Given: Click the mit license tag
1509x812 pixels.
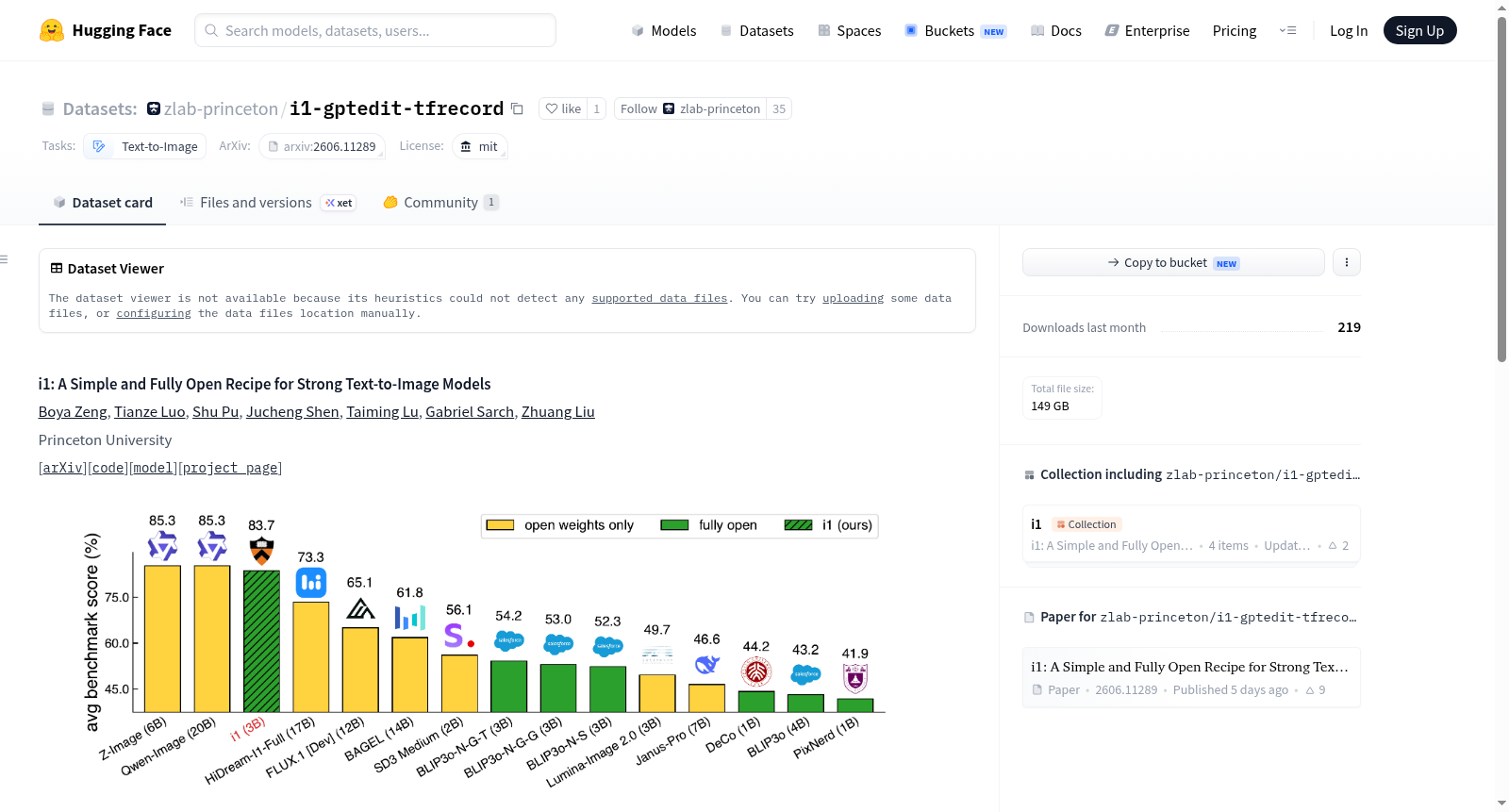Looking at the screenshot, I should 480,146.
